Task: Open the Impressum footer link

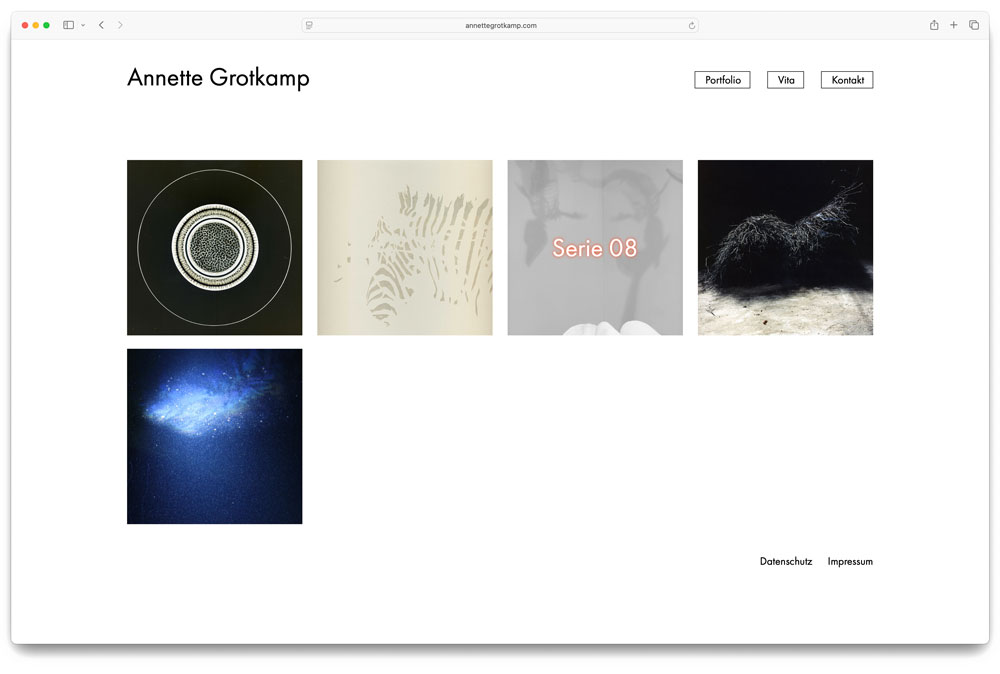Action: coord(850,562)
